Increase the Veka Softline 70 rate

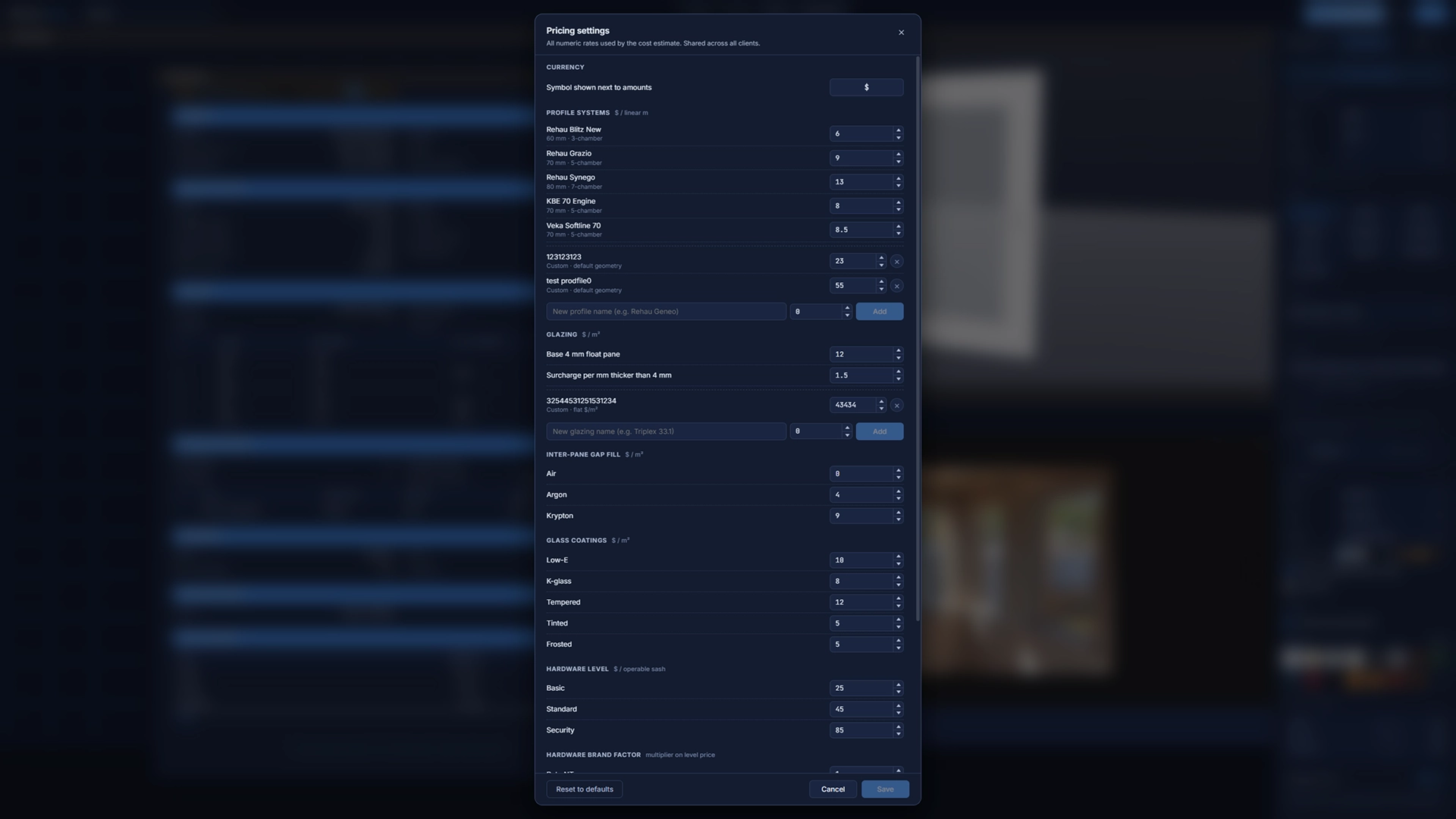click(899, 226)
